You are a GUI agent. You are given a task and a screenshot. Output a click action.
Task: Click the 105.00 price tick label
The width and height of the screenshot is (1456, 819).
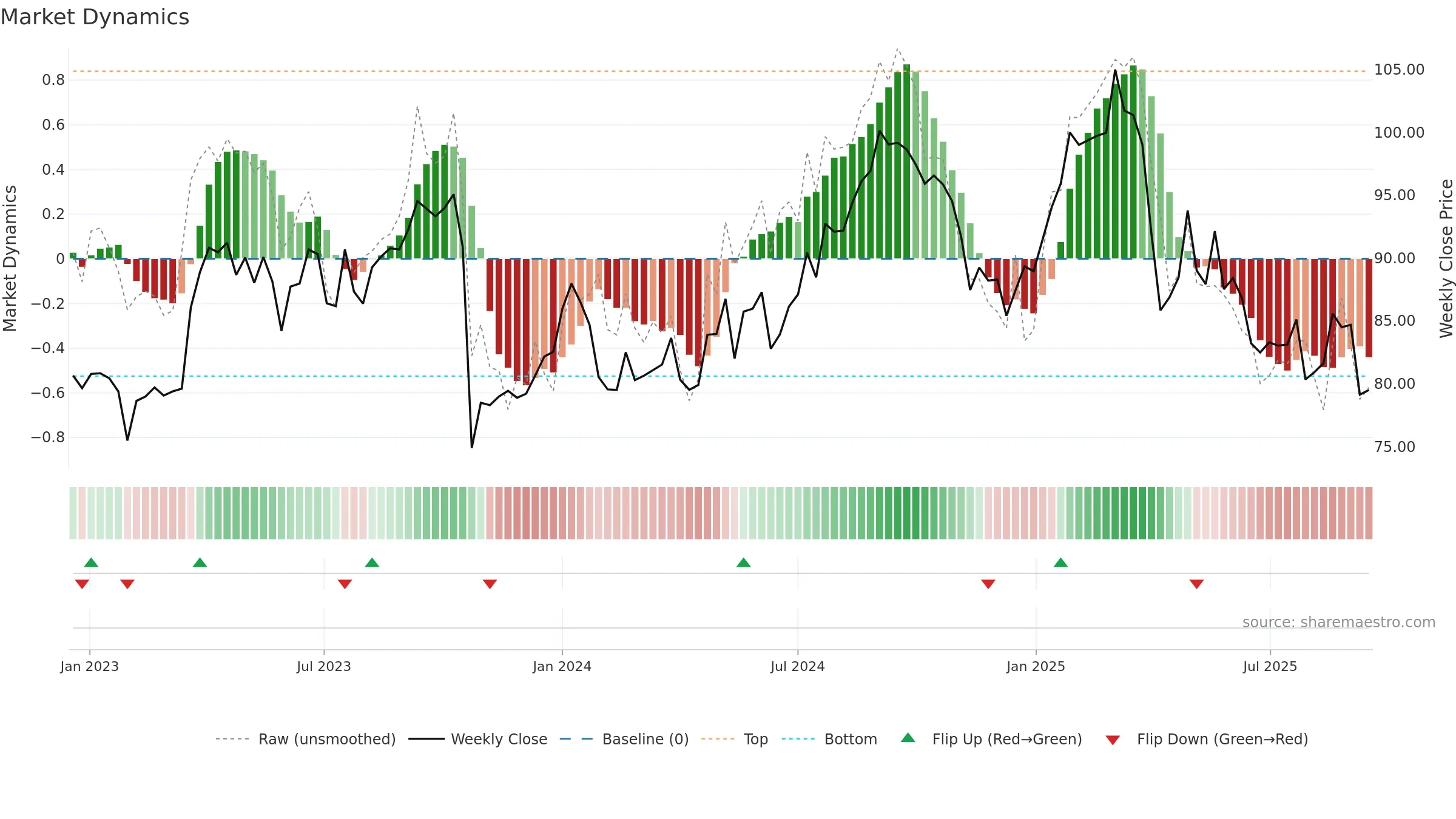point(1400,70)
